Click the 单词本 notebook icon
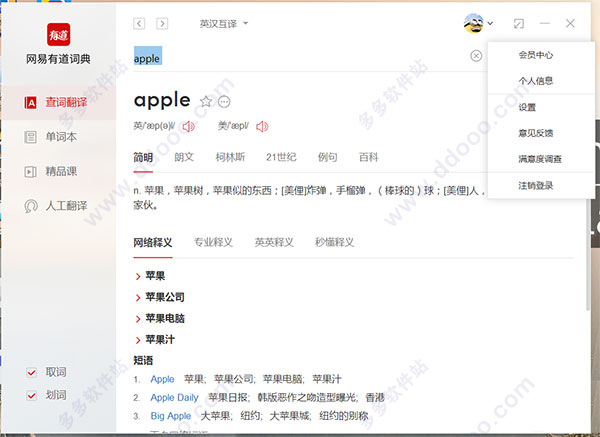The image size is (600, 437). (x=31, y=137)
